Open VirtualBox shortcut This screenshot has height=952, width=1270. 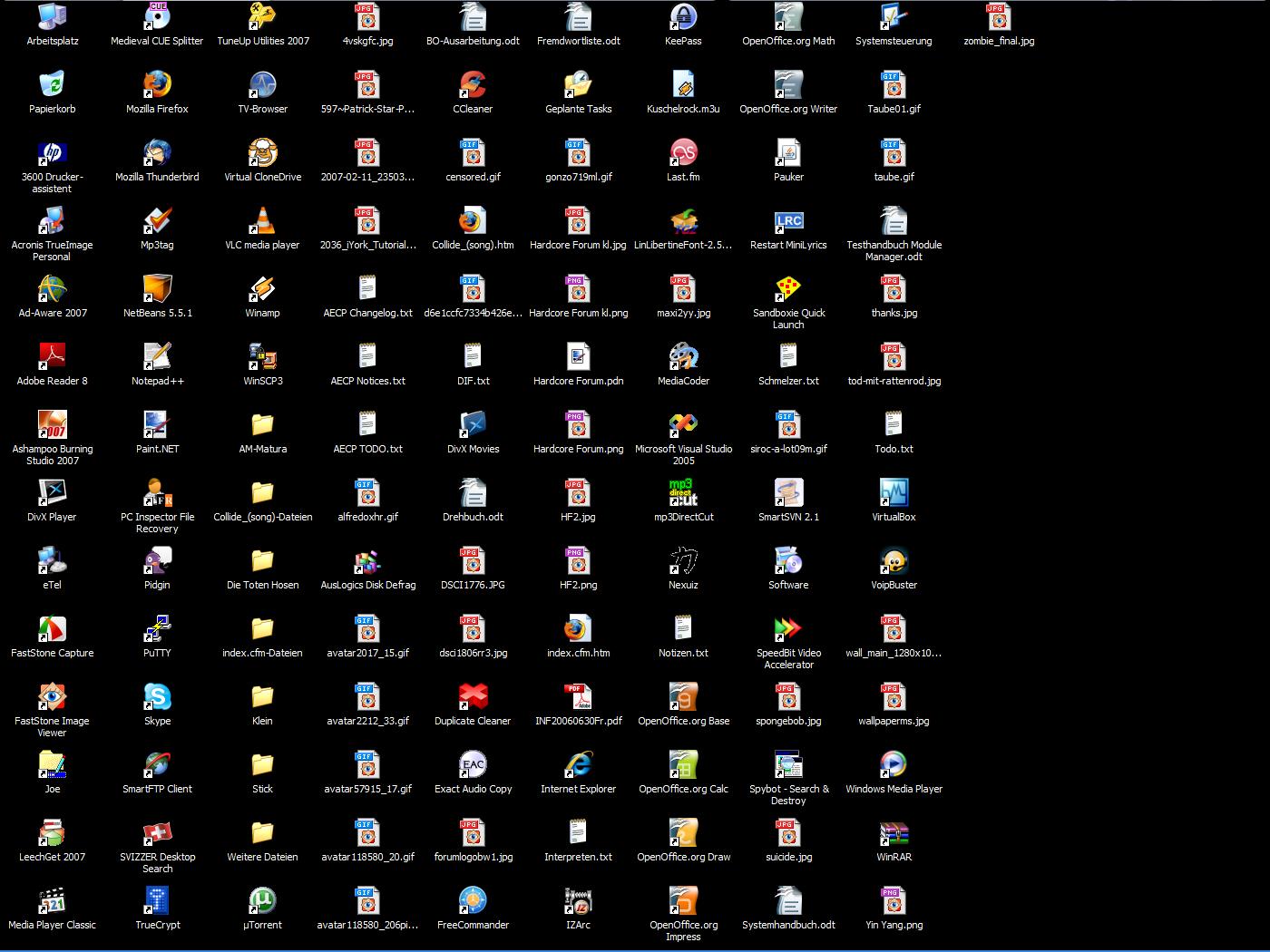[894, 492]
